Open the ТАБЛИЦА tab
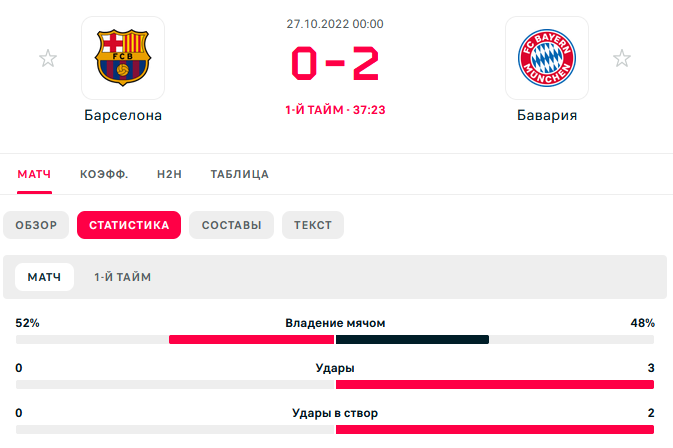Screen dimensions: 673x448 coord(239,174)
